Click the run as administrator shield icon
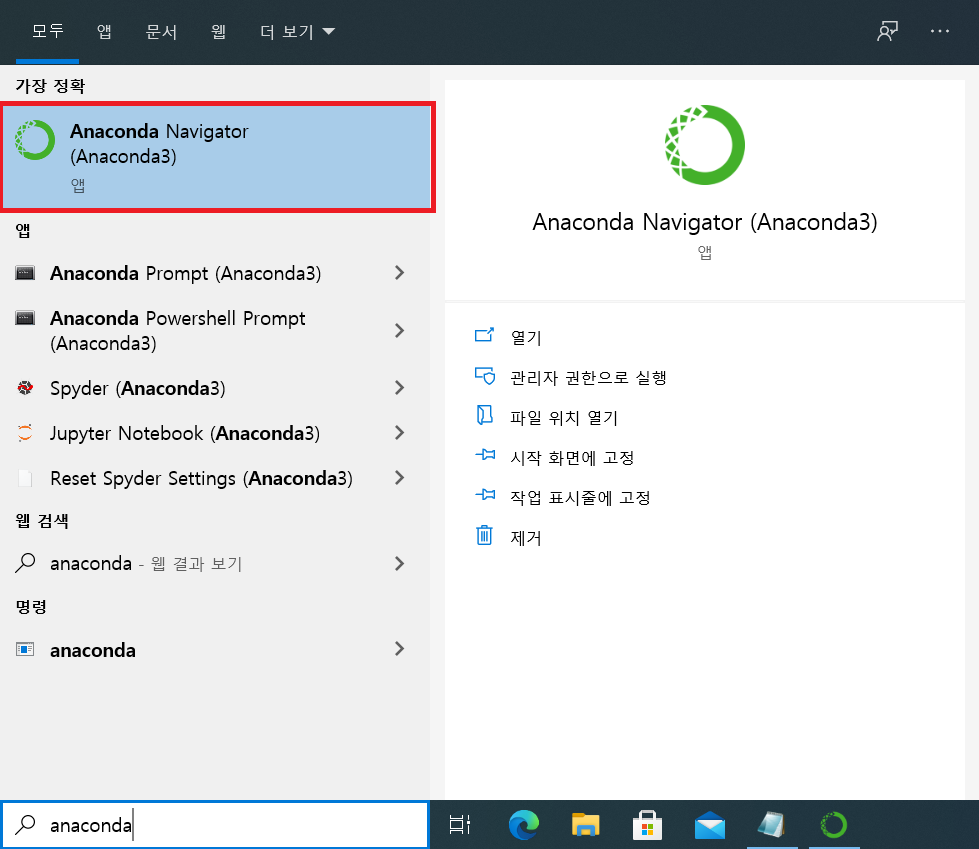 [485, 376]
